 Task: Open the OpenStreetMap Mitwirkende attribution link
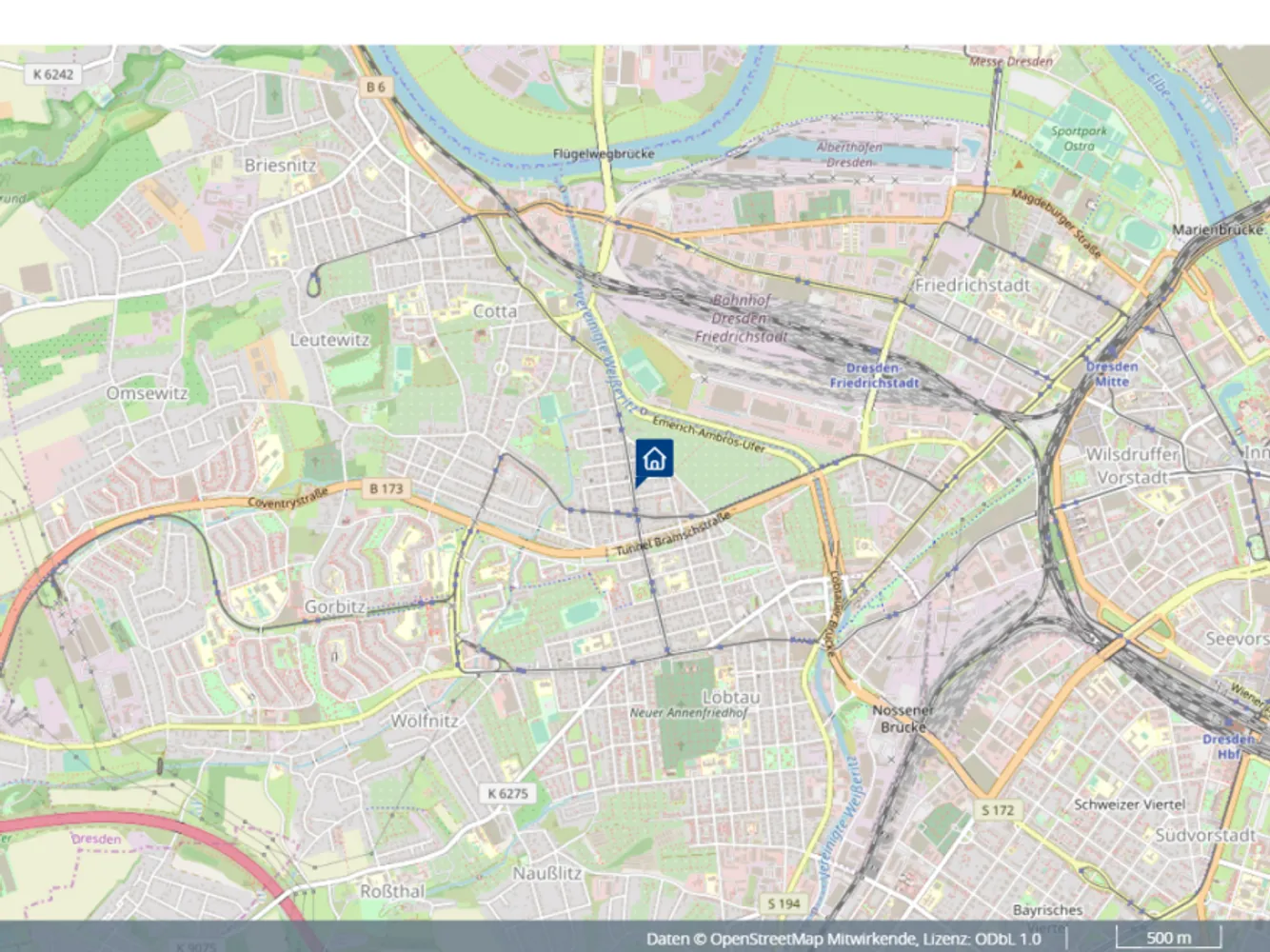pyautogui.click(x=814, y=939)
